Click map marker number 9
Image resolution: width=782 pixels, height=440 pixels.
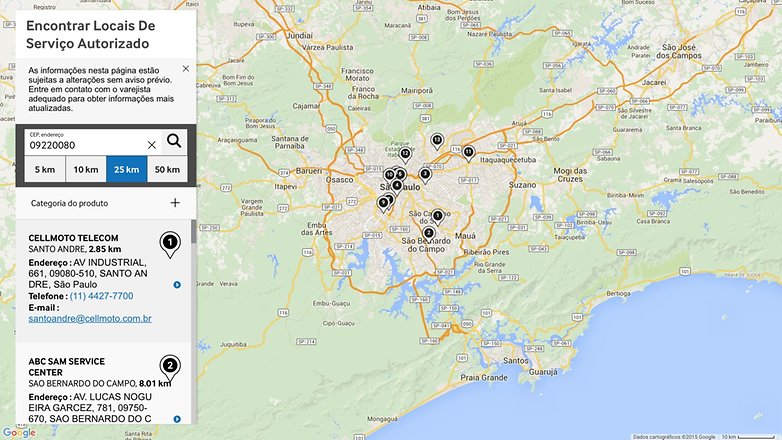(383, 204)
